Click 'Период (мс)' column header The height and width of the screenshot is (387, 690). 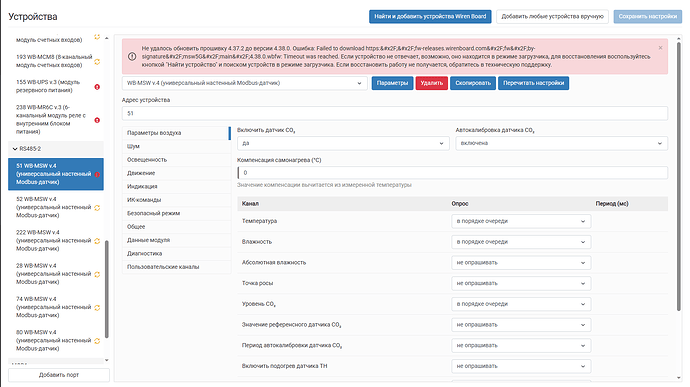click(x=612, y=204)
